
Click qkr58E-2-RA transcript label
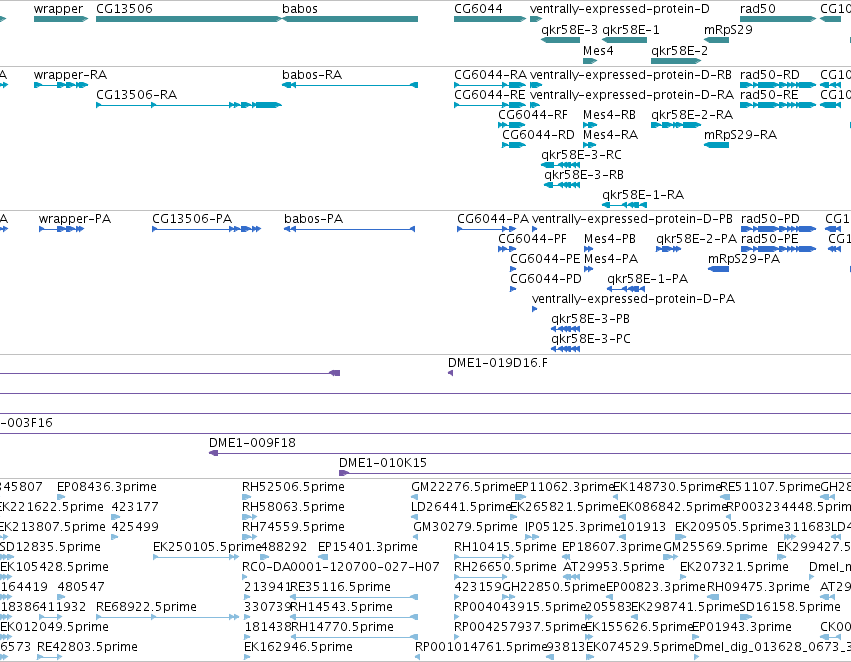[x=692, y=115]
